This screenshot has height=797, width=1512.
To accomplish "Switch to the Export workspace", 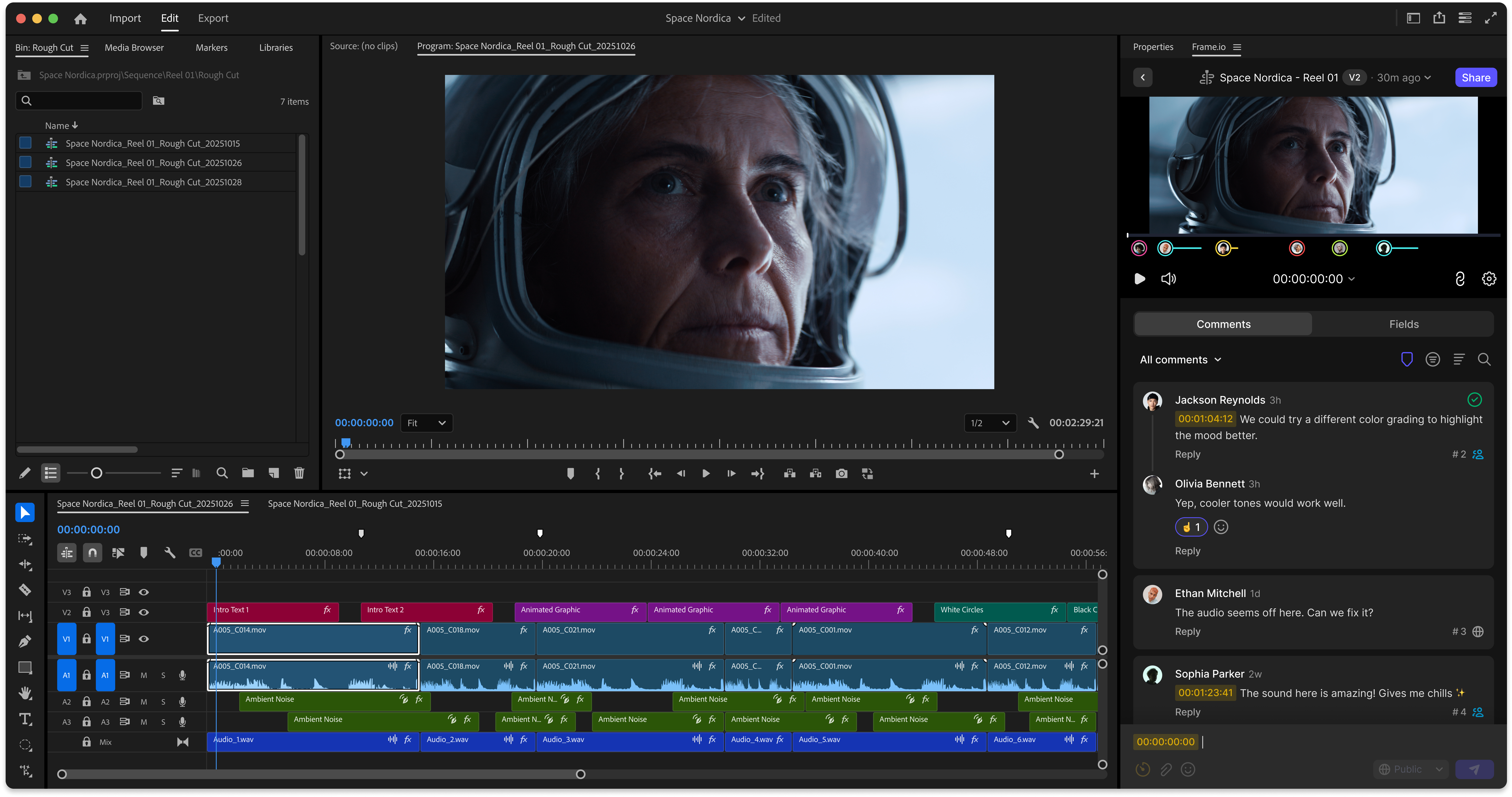I will [213, 18].
